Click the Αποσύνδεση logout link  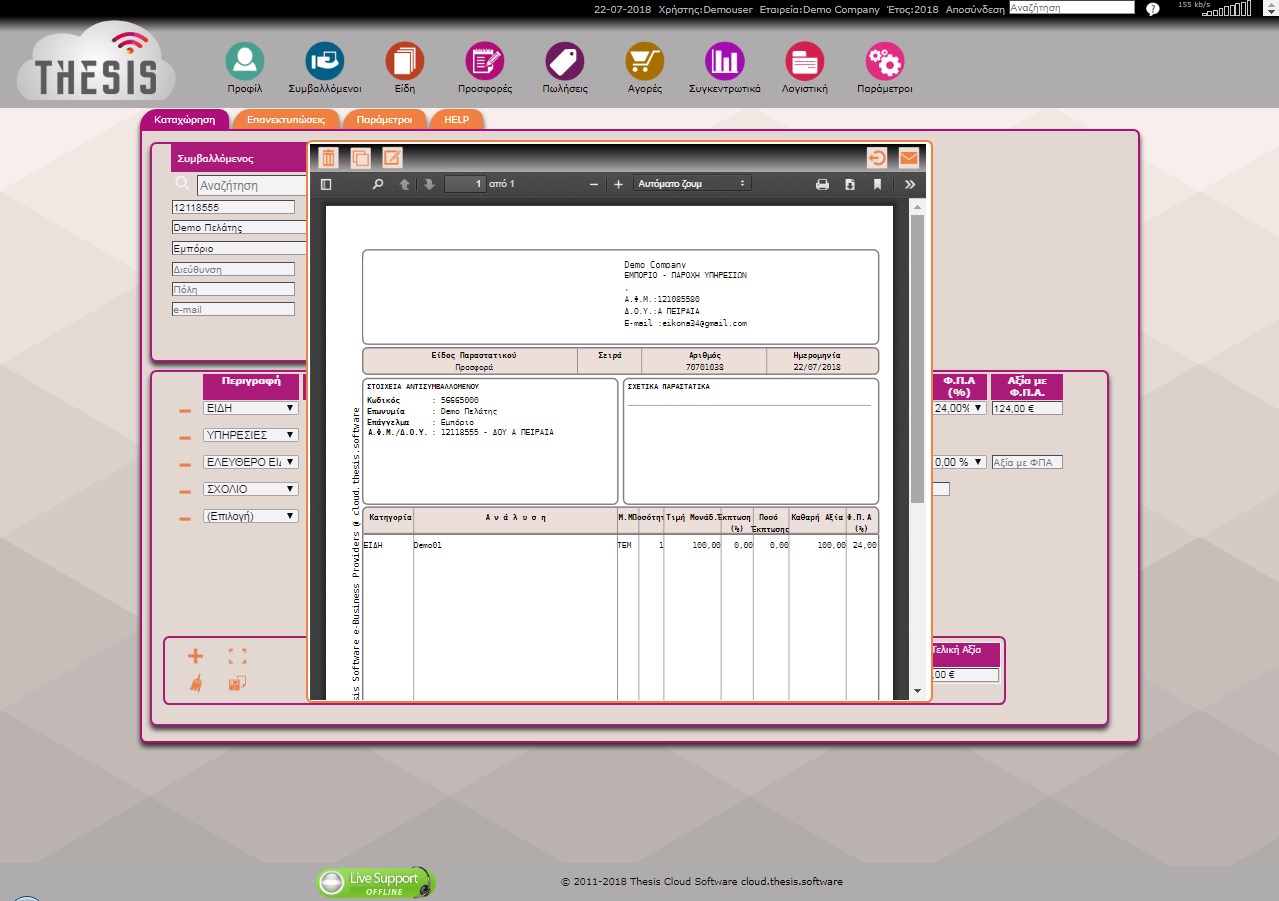[974, 8]
